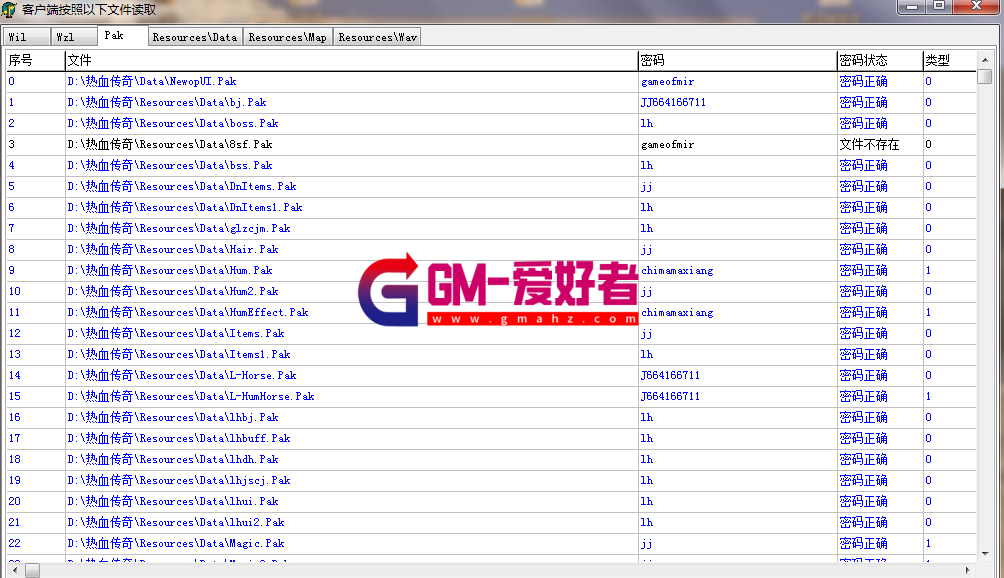Select the HumEffect.Pak file entry

[188, 313]
